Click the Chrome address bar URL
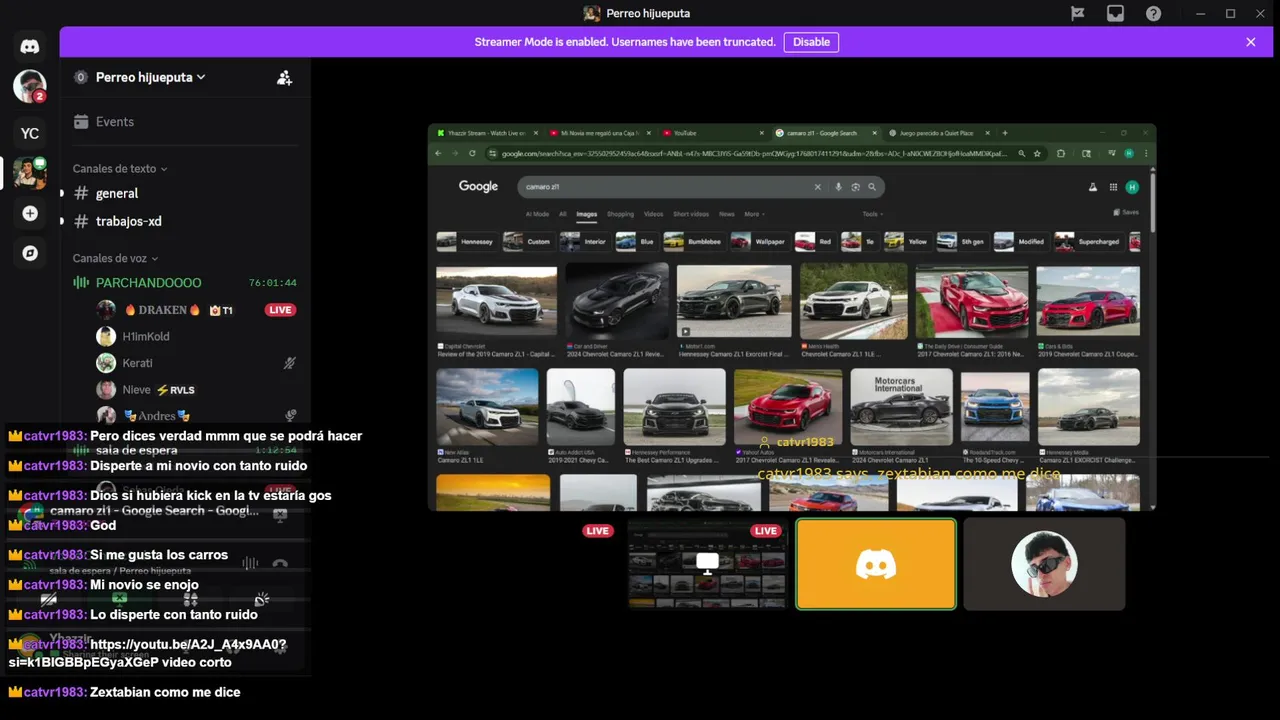This screenshot has height=720, width=1280. pyautogui.click(x=755, y=153)
